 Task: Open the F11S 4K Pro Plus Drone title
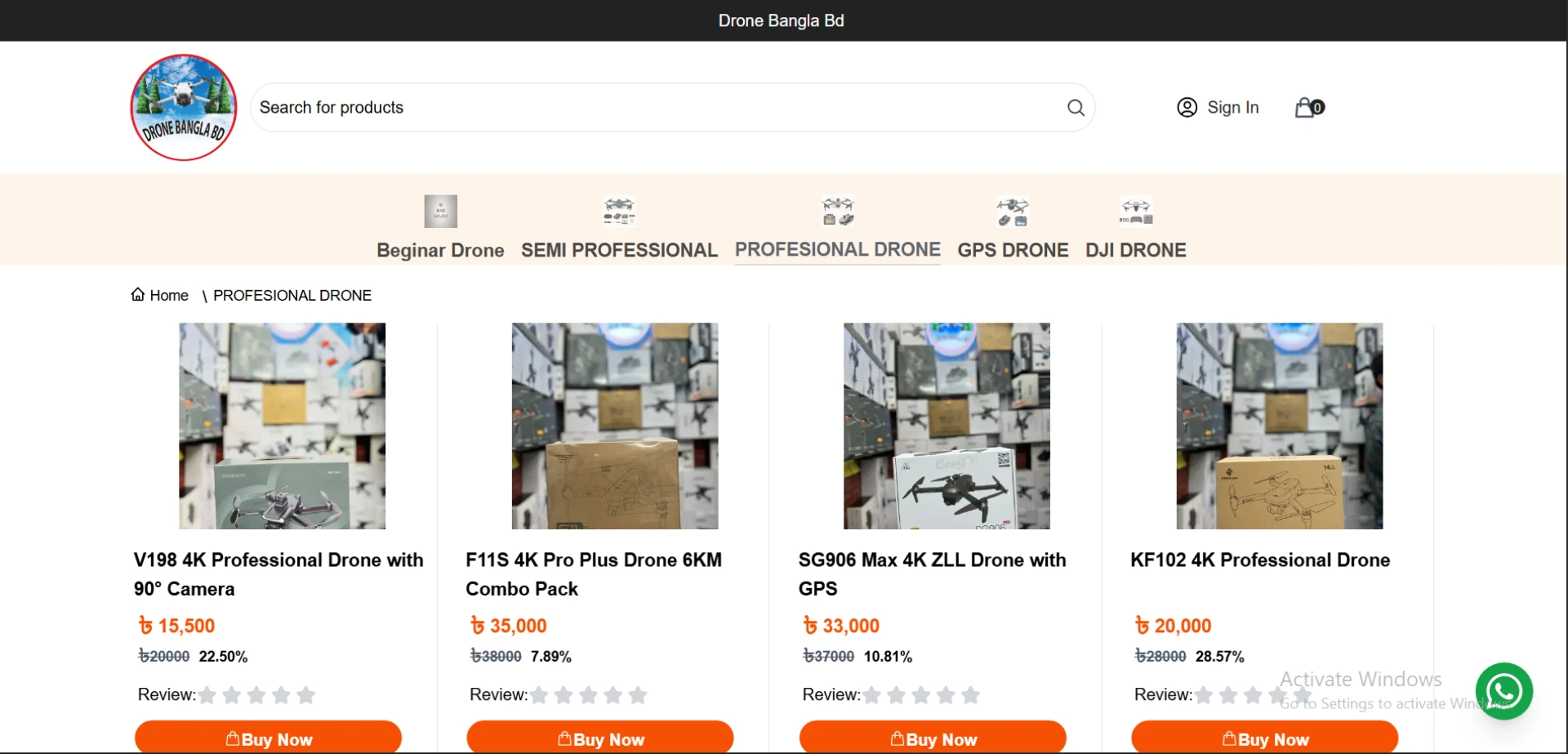click(594, 574)
